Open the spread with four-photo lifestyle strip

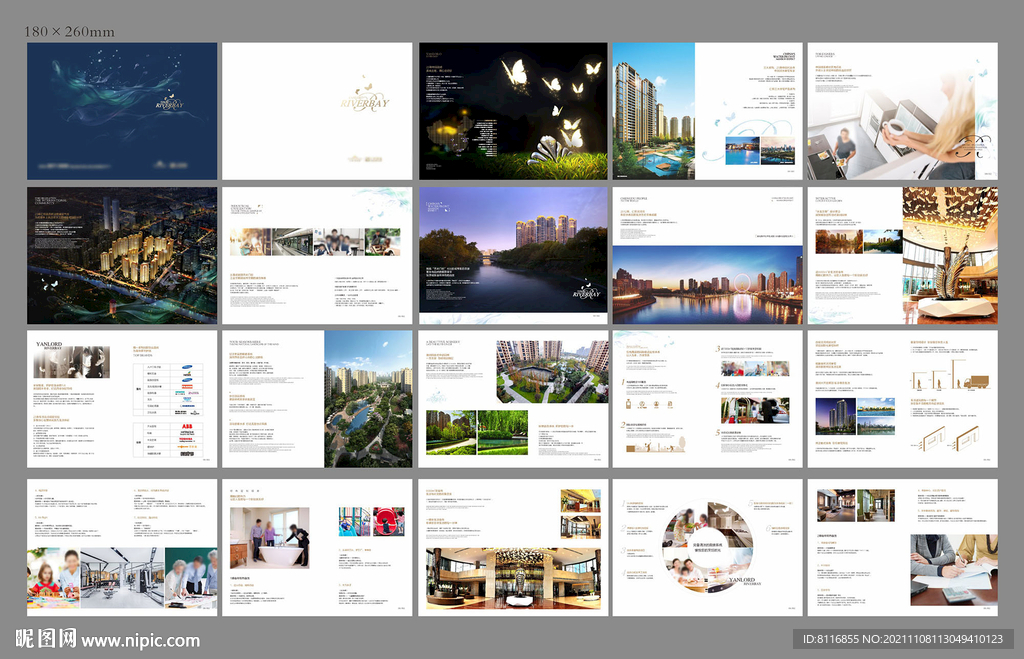click(317, 255)
